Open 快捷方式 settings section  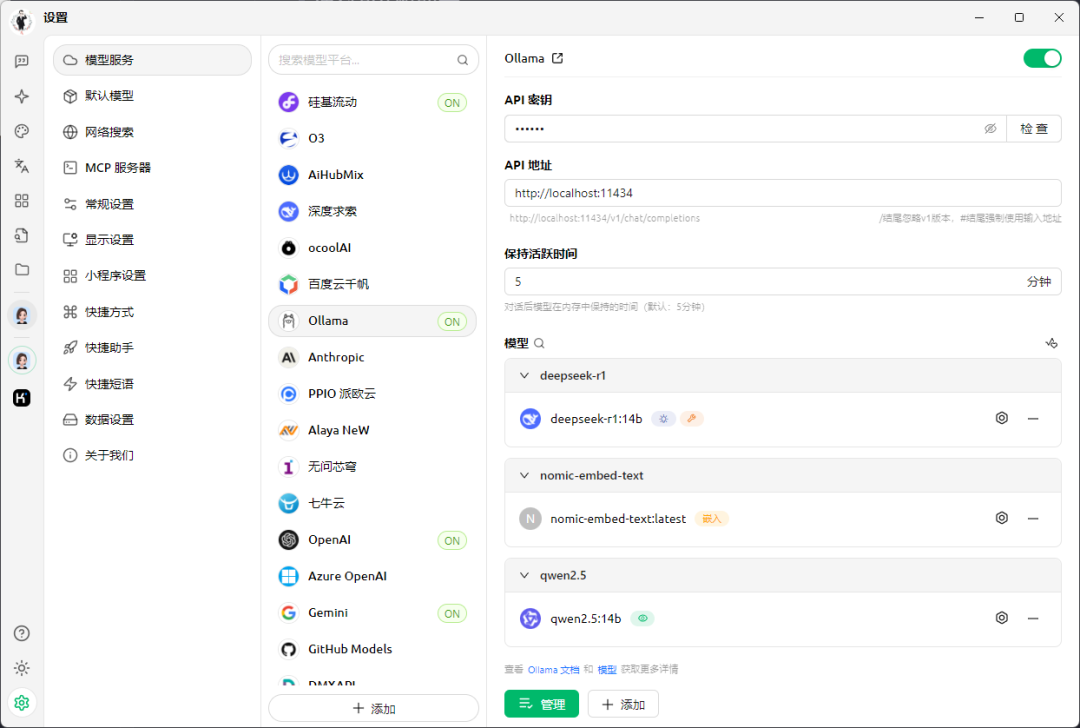coord(152,312)
